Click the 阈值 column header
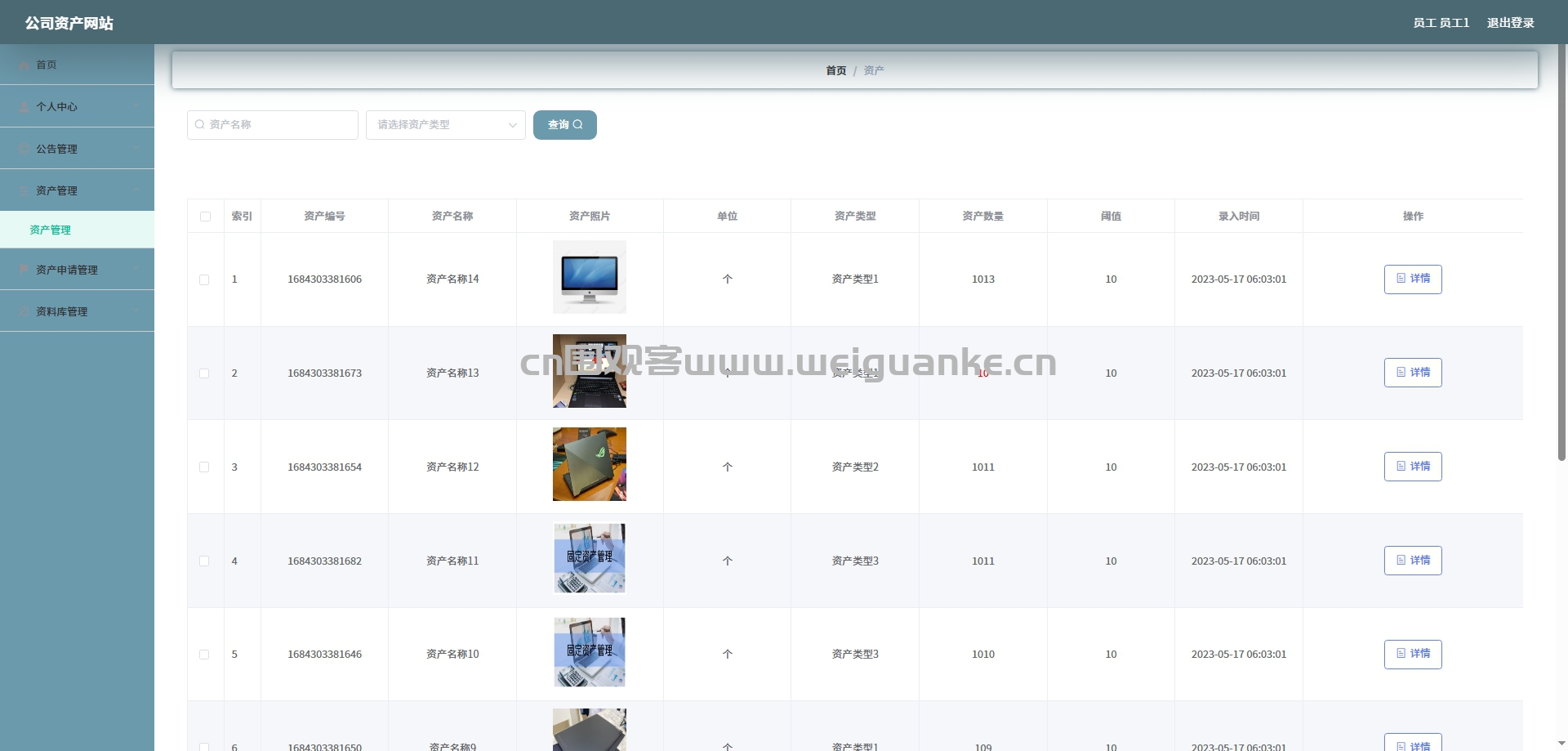This screenshot has height=751, width=1568. pyautogui.click(x=1111, y=217)
